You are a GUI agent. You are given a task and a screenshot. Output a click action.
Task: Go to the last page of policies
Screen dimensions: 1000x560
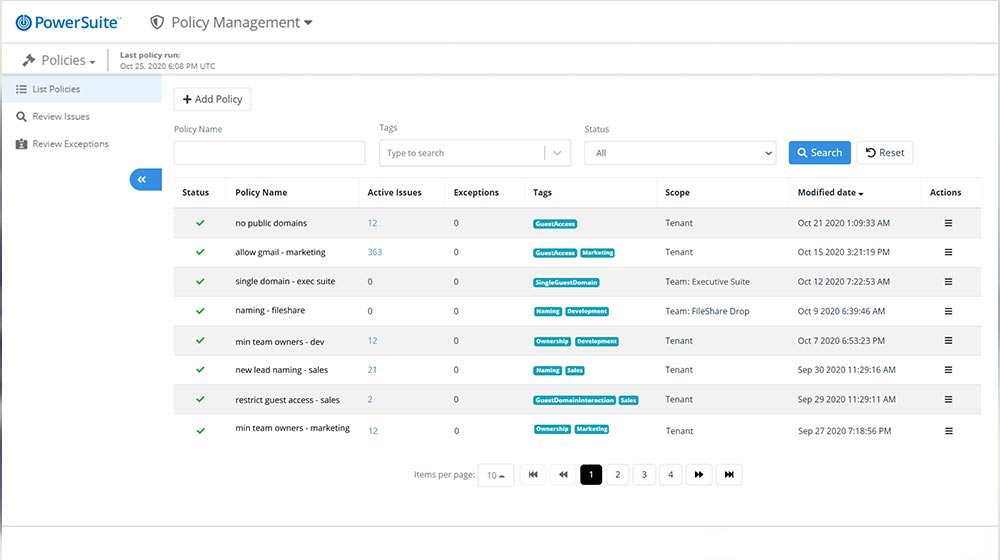(729, 475)
